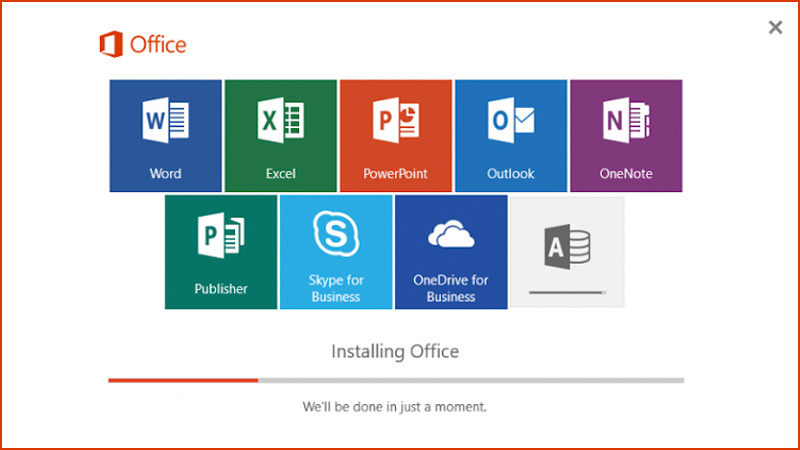The width and height of the screenshot is (800, 450).
Task: Click 'We'll be done in just a moment.' text
Action: pyautogui.click(x=394, y=407)
